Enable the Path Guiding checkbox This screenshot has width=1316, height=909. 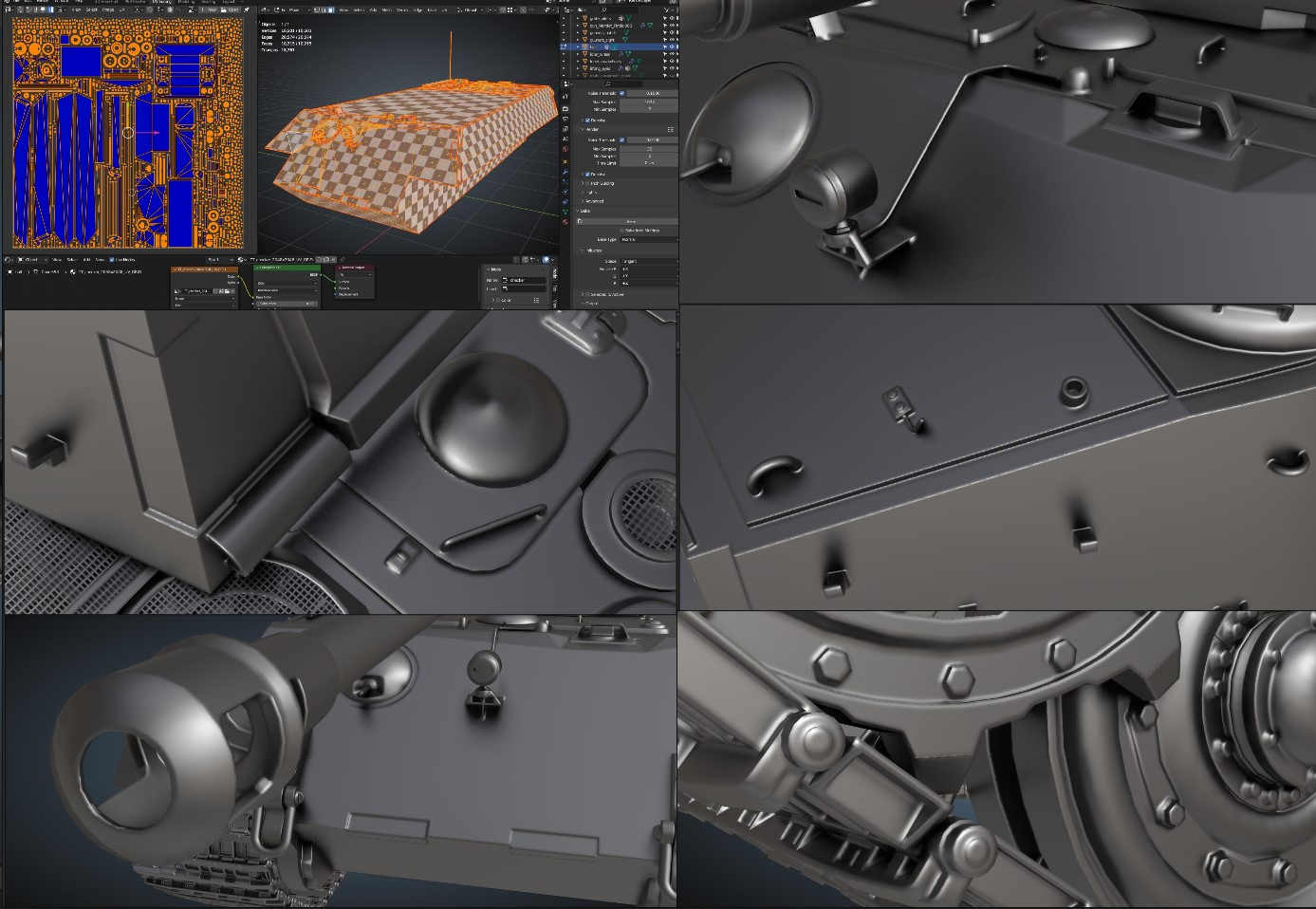[587, 183]
